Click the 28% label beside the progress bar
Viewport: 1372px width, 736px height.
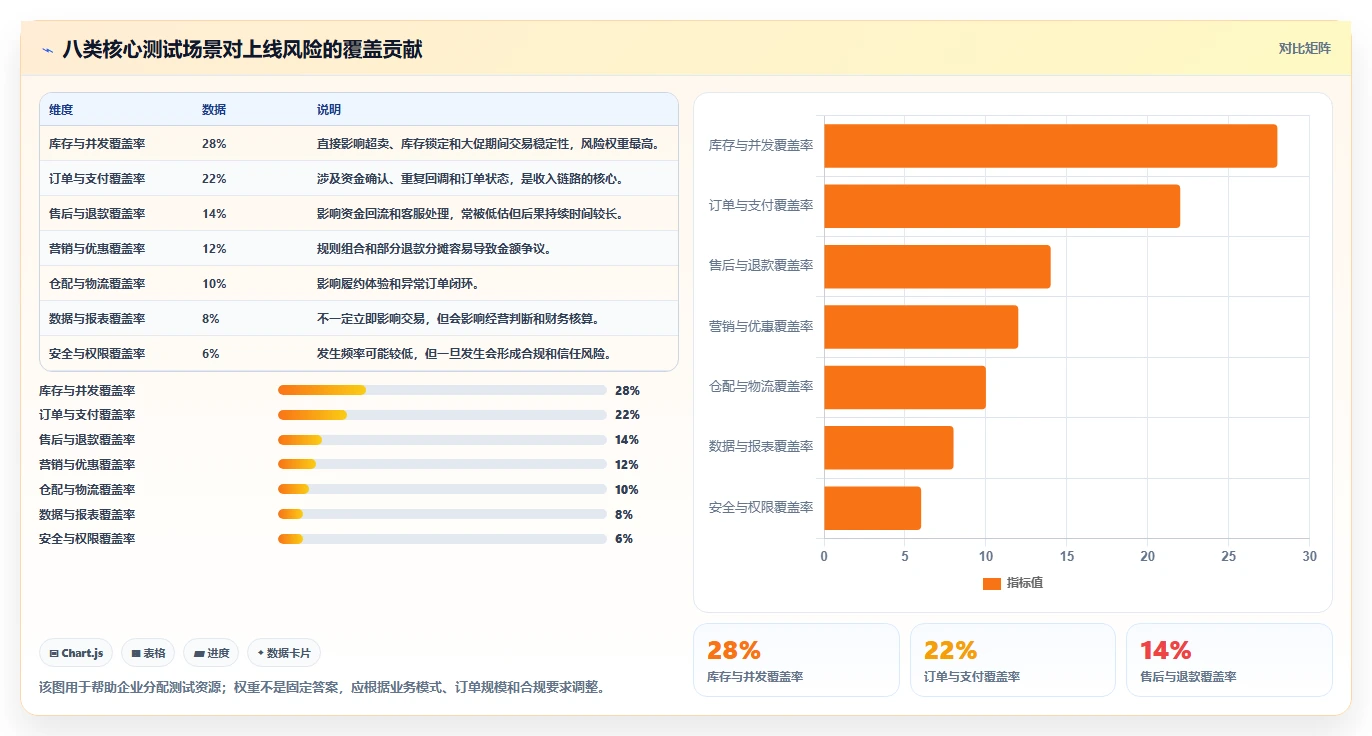coord(627,390)
